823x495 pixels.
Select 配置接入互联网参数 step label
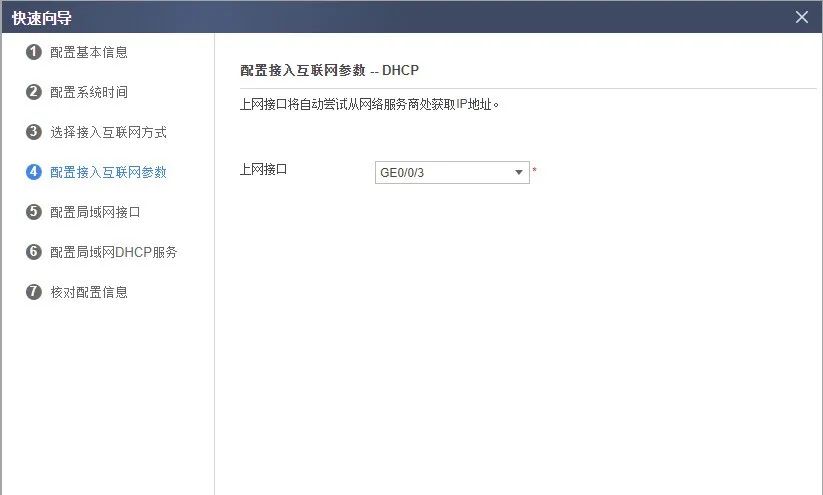108,172
